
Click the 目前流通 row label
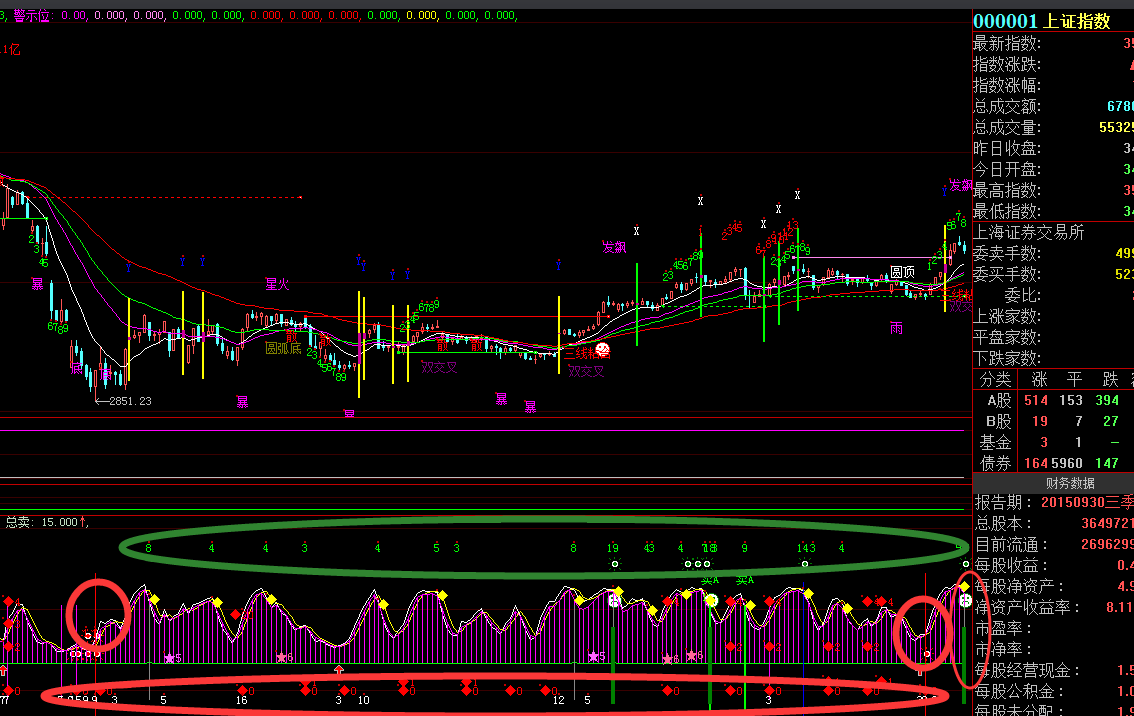click(x=1012, y=545)
